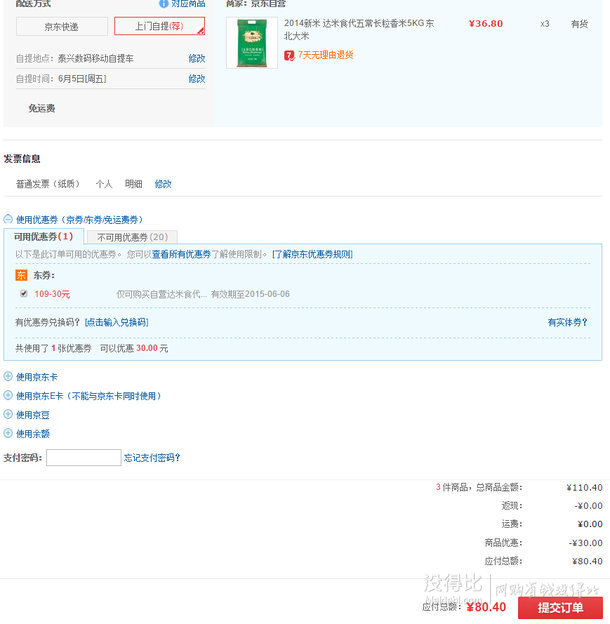The width and height of the screenshot is (610, 624).
Task: Switch to 不可用优惠券(20) tab
Action: click(x=132, y=238)
